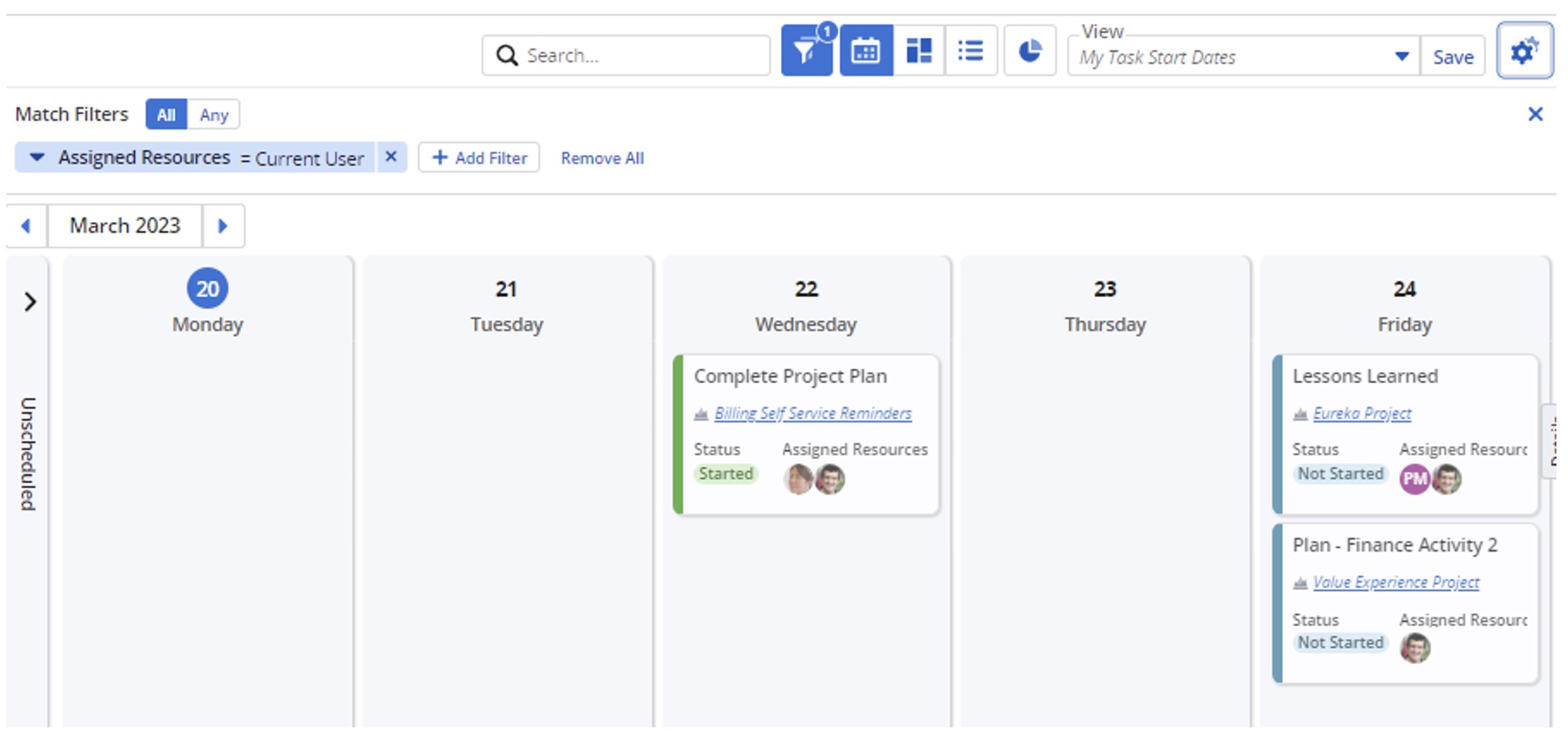Open the view settings gear

[1524, 51]
